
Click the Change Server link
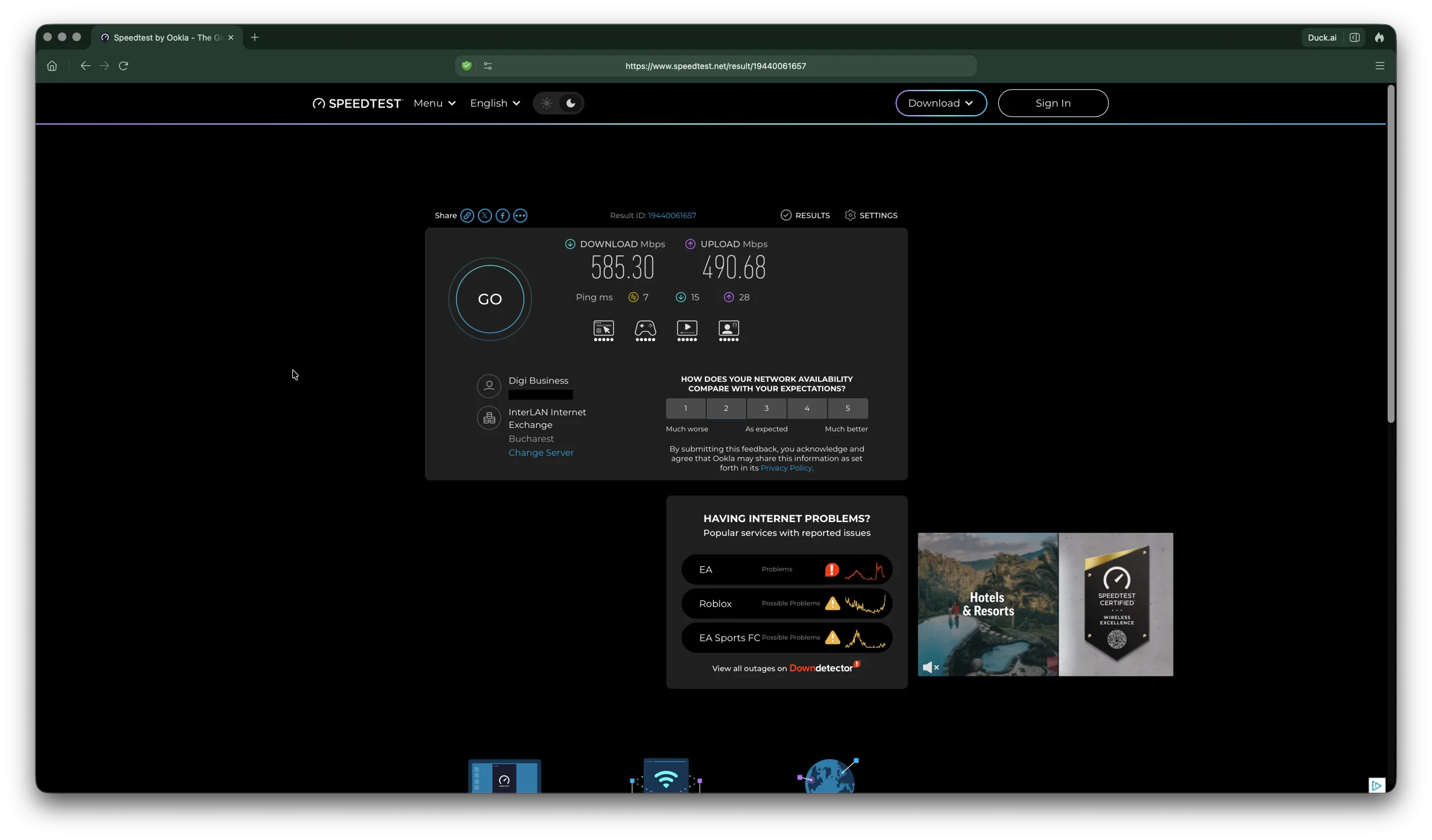click(541, 453)
